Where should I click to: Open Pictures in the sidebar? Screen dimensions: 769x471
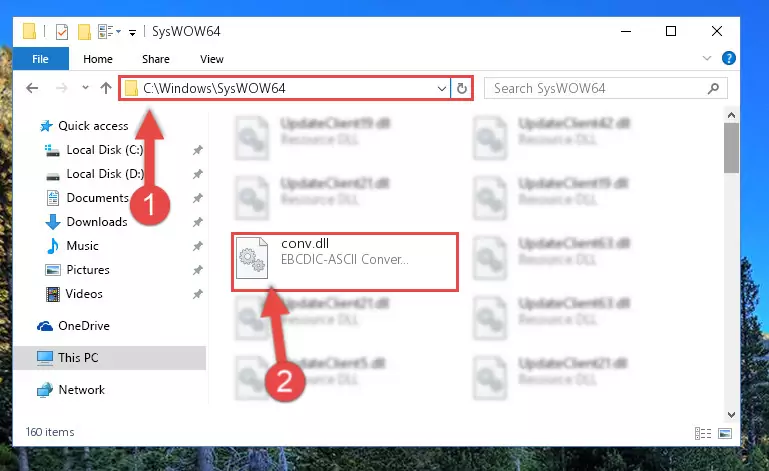tap(88, 270)
